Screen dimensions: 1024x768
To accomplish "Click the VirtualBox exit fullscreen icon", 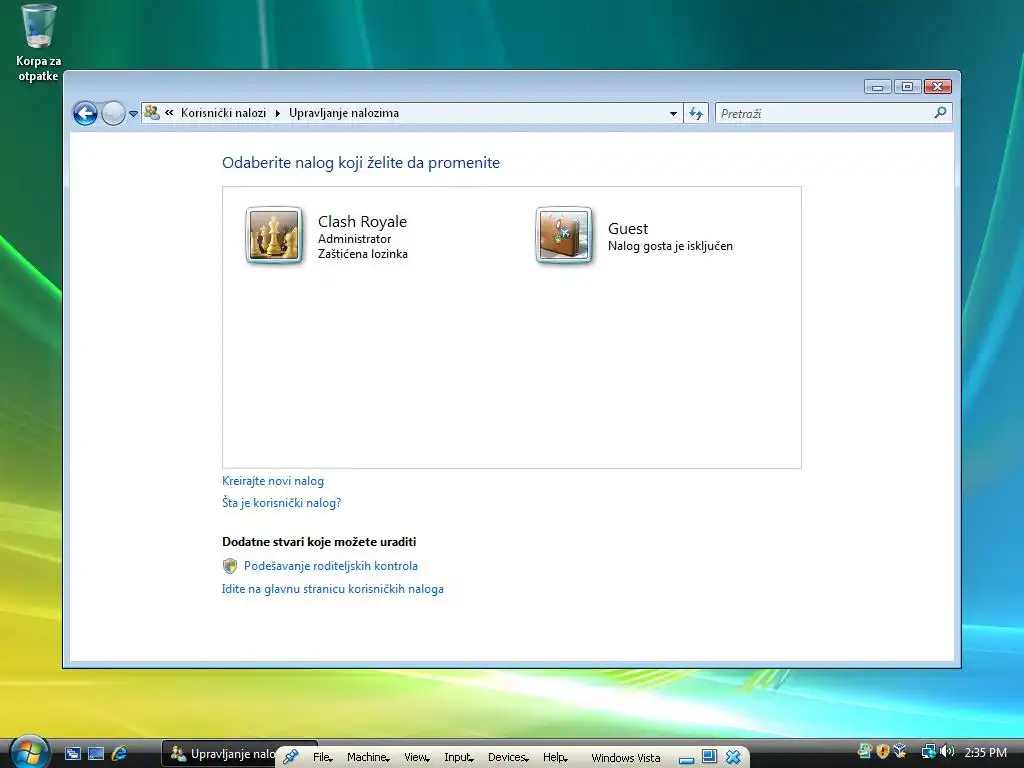I will (709, 756).
